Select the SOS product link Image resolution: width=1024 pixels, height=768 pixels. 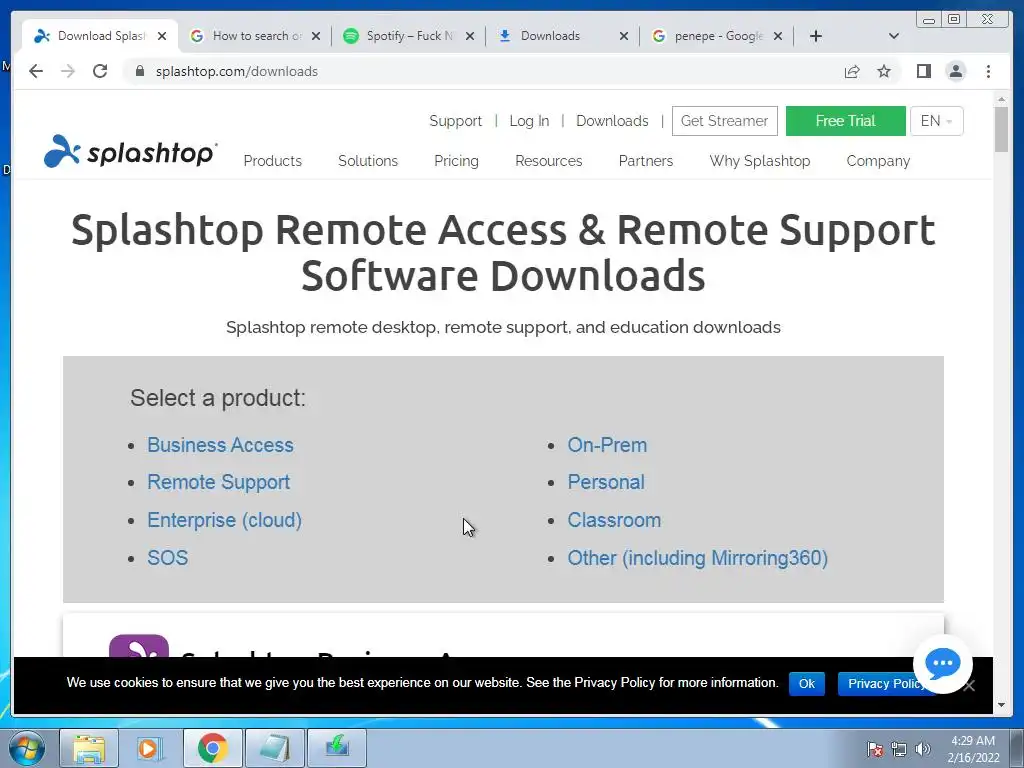167,558
